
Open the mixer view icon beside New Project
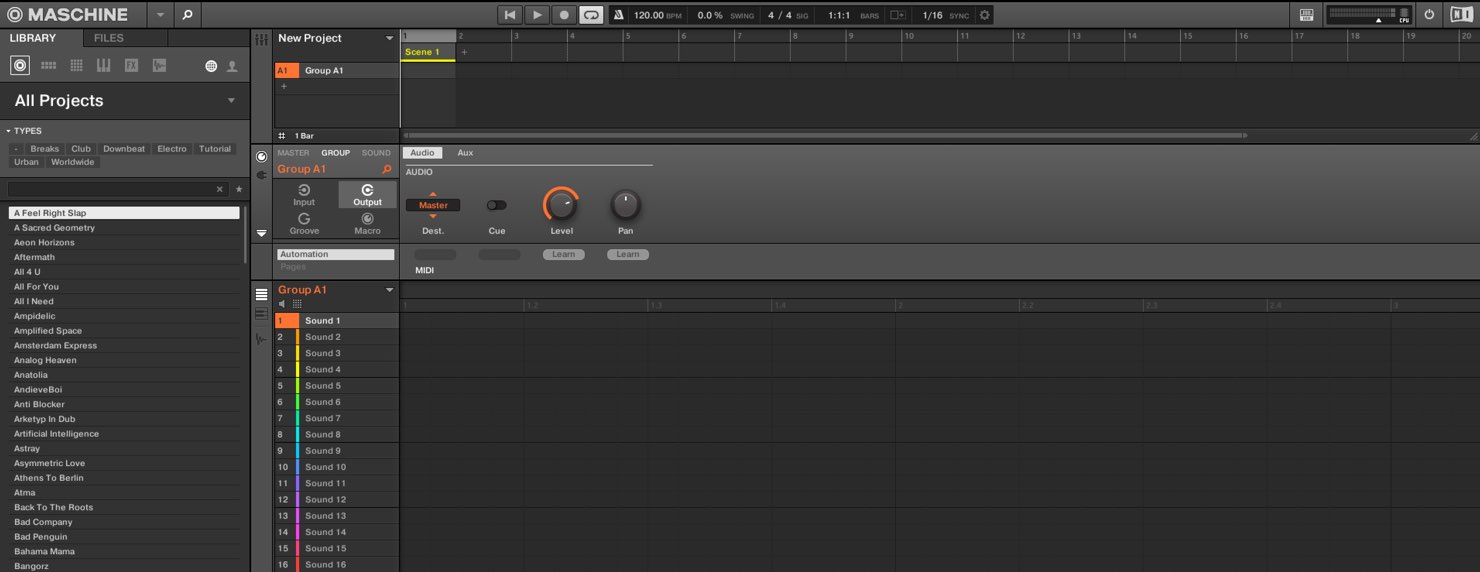pos(262,39)
